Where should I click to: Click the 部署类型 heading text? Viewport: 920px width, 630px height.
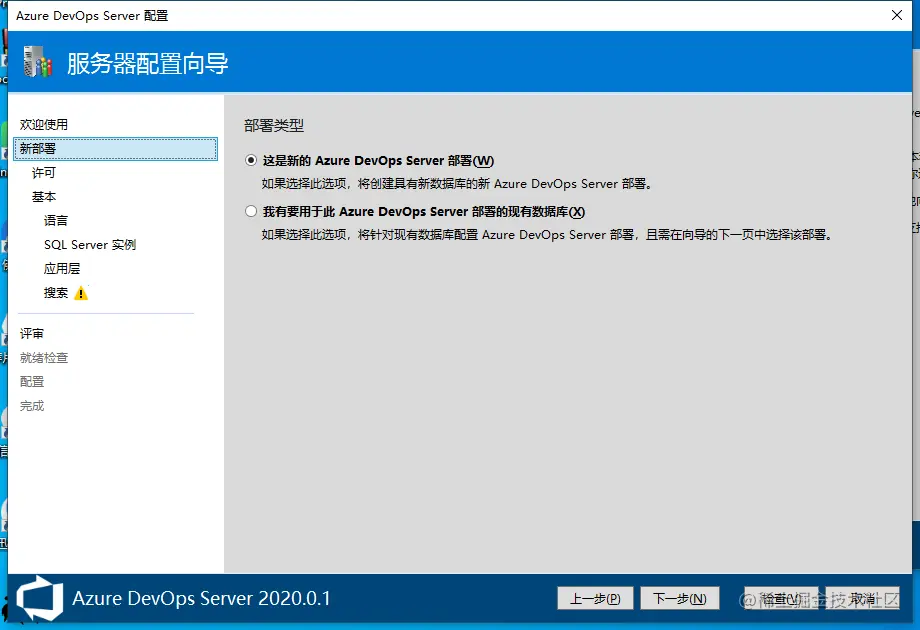click(274, 125)
